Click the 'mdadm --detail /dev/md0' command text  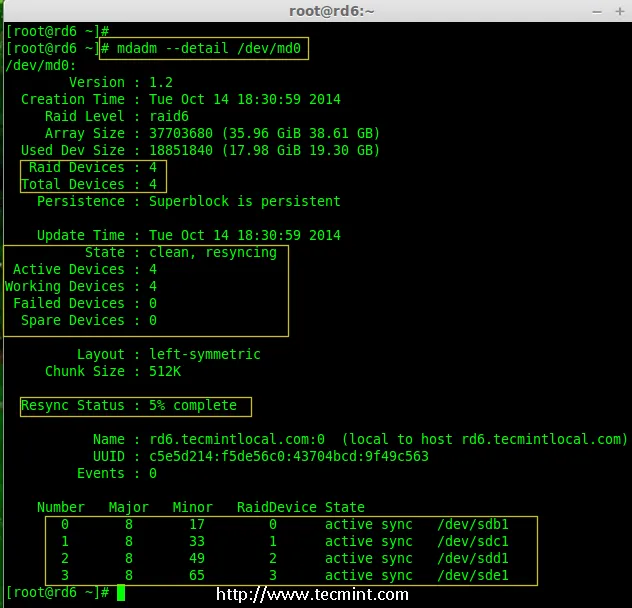tap(209, 48)
